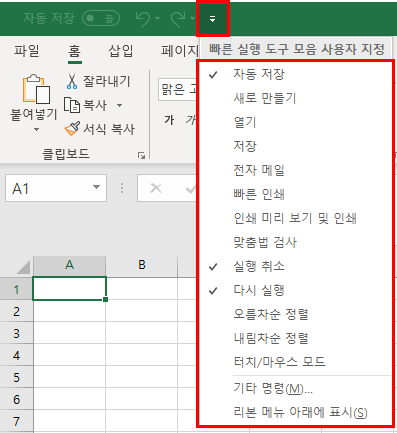Click the Redo arrow icon
397x433 pixels.
178,19
